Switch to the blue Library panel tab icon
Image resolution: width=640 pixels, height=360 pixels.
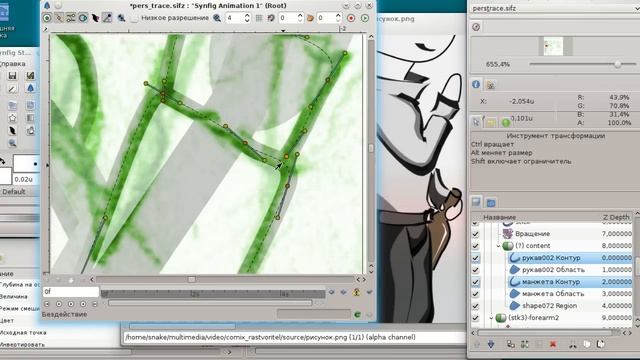pos(491,202)
